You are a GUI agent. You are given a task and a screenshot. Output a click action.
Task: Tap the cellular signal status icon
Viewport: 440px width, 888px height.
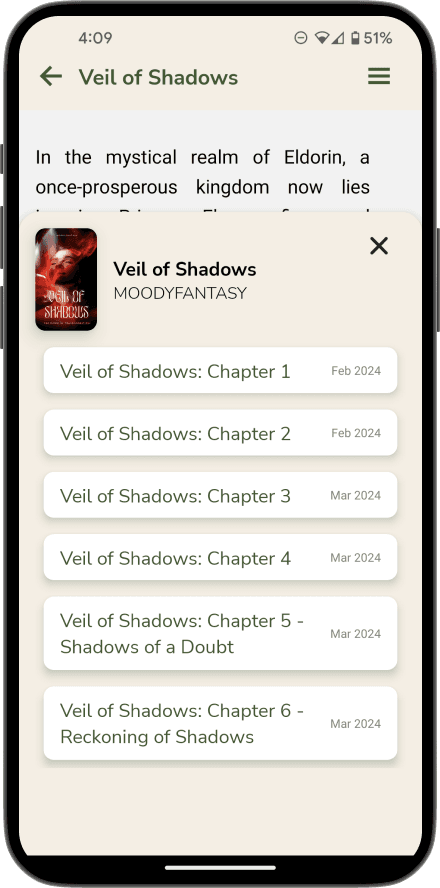coord(338,39)
